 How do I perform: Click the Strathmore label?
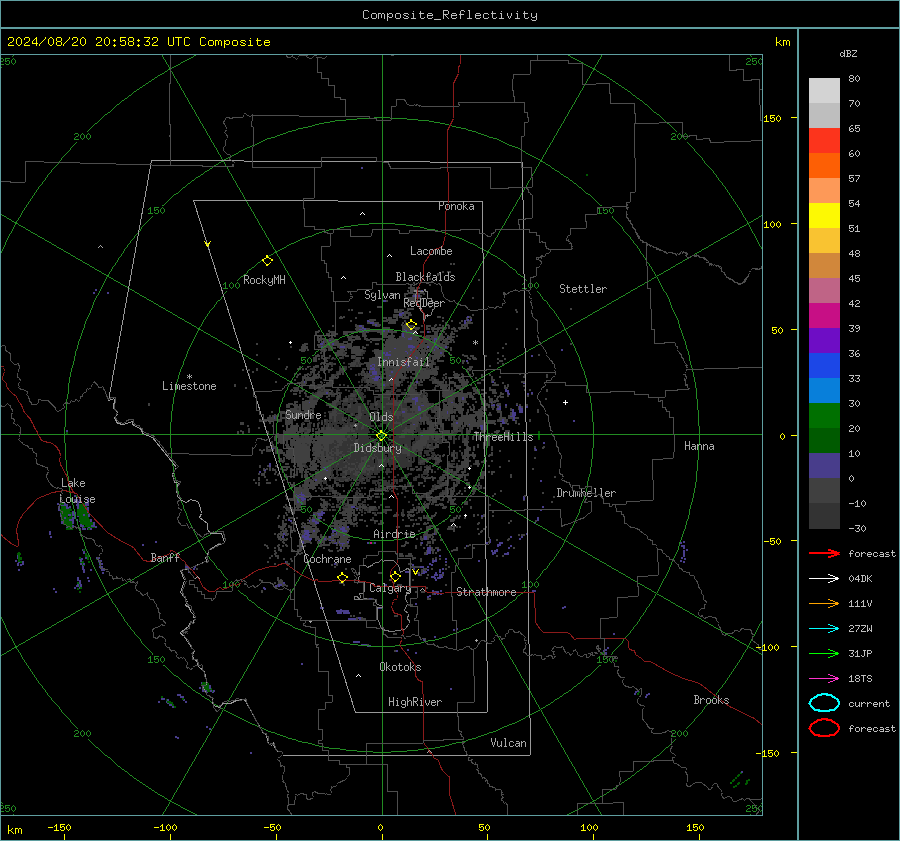point(486,592)
